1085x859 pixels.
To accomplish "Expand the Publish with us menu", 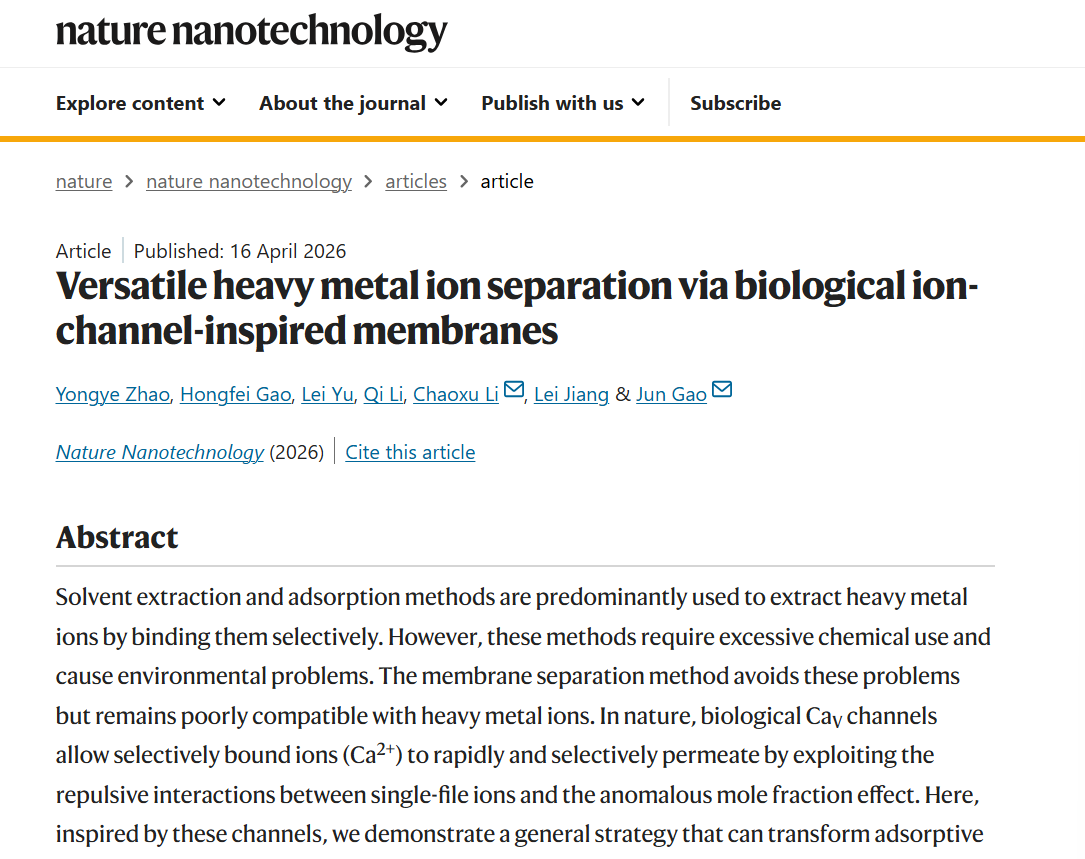I will [563, 103].
